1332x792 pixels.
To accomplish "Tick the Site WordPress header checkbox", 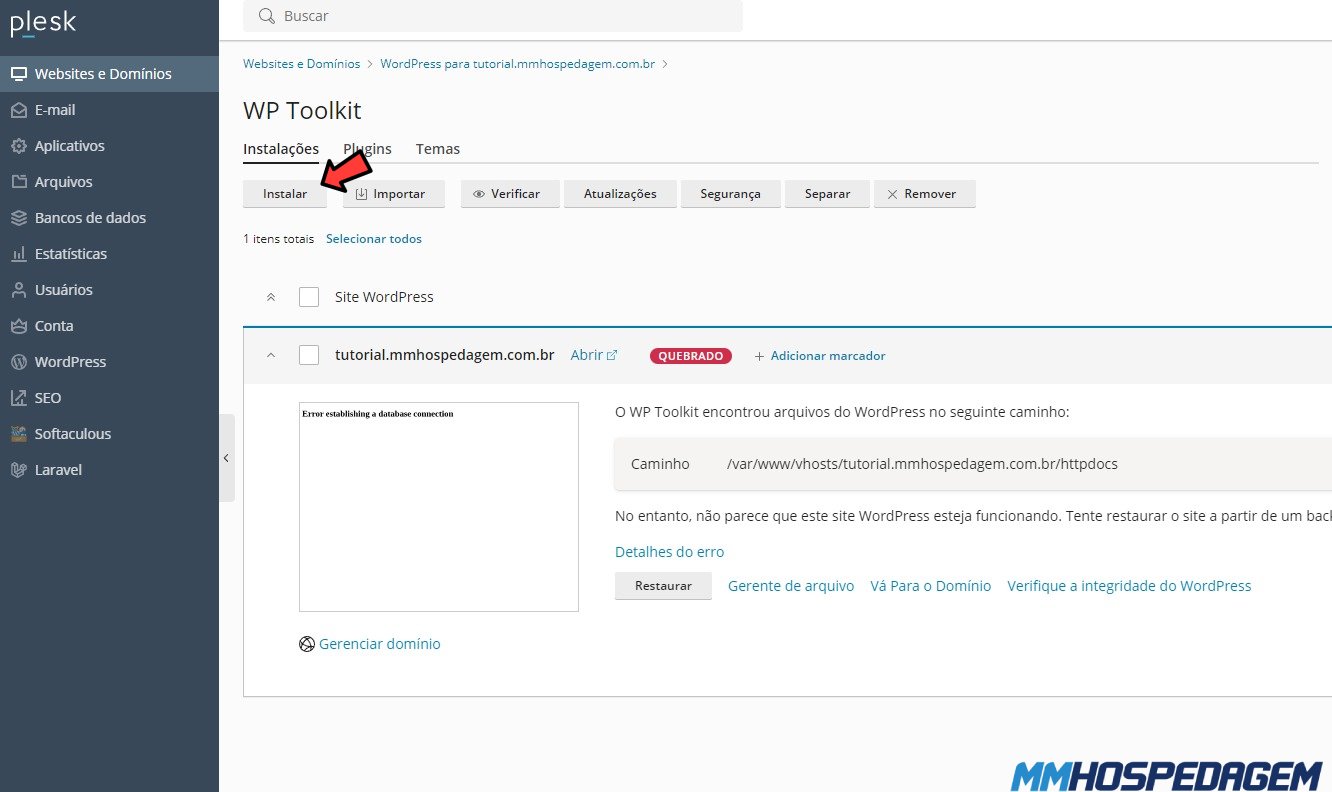I will (x=309, y=297).
